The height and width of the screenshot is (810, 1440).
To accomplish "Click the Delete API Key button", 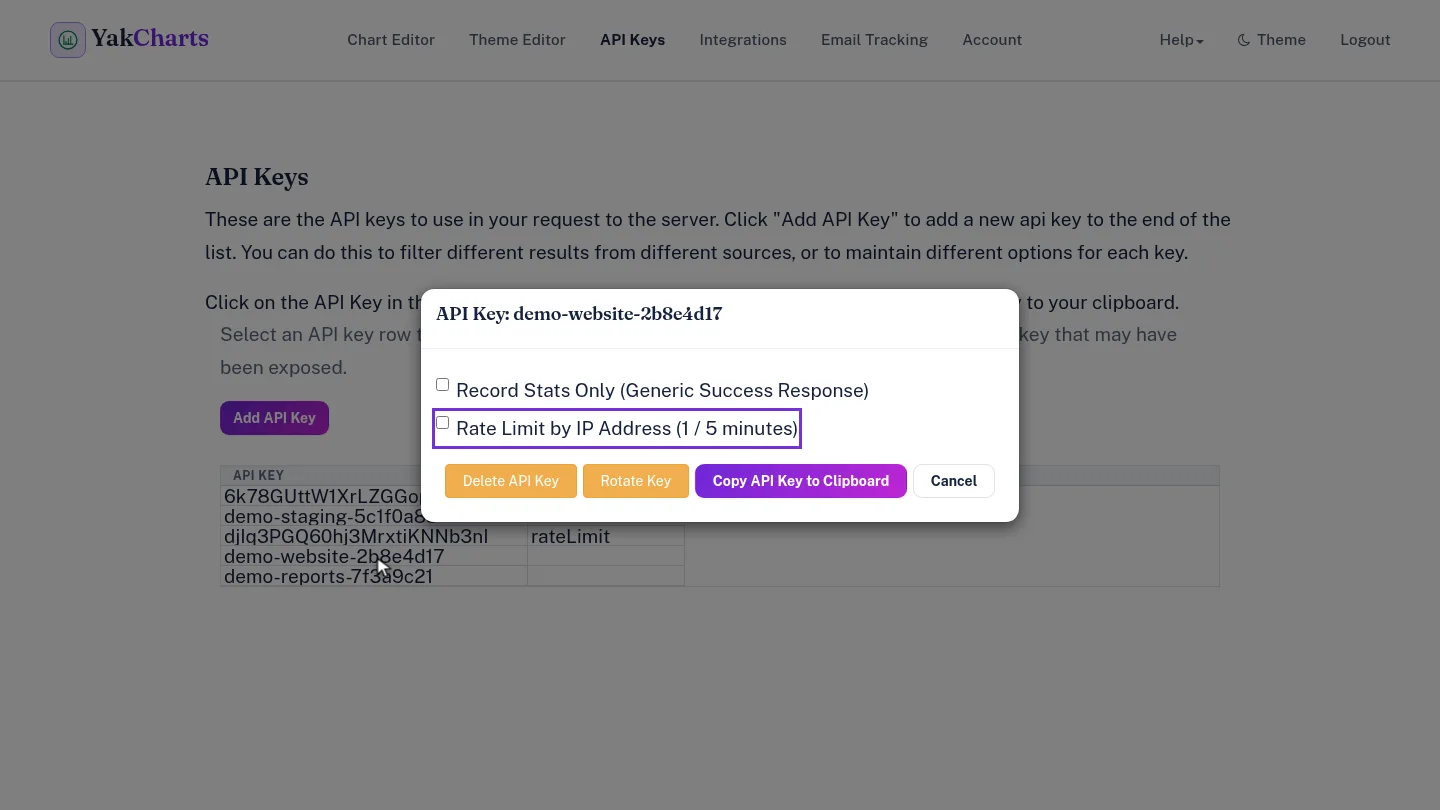I will point(511,481).
